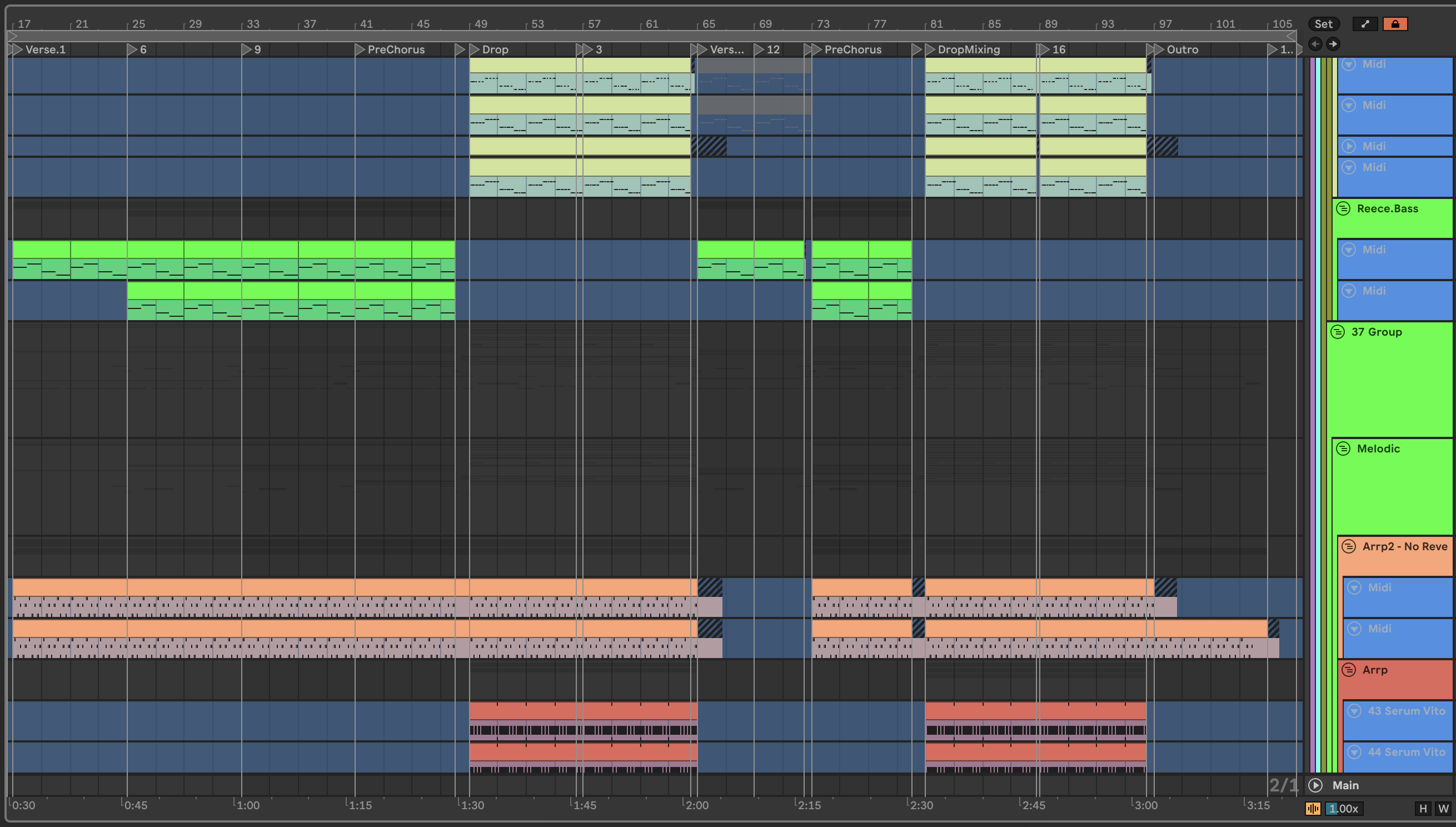Fold the Arrp2 - No Reve group
This screenshot has height=827, width=1456.
tap(1349, 546)
